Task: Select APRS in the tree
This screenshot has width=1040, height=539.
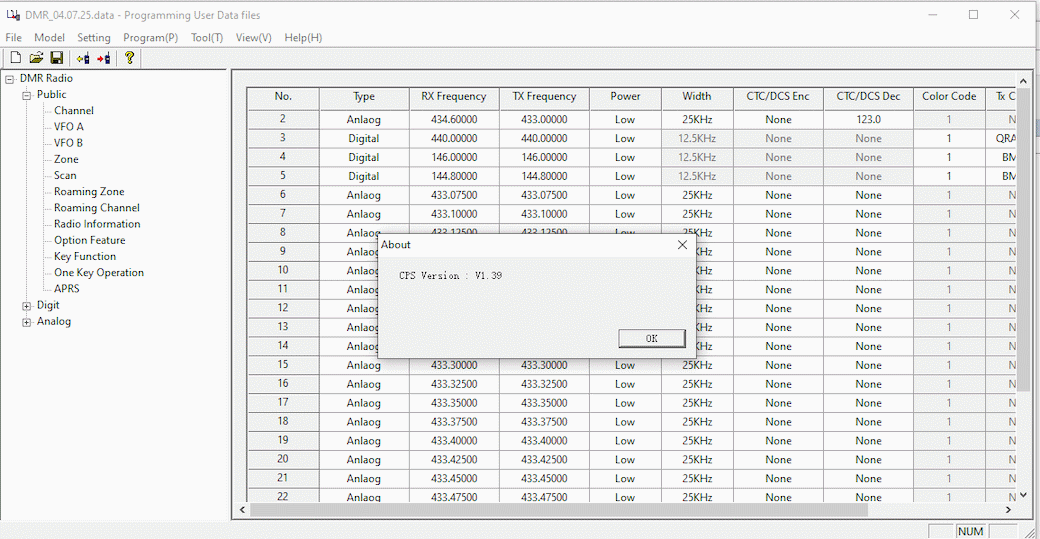Action: click(66, 289)
